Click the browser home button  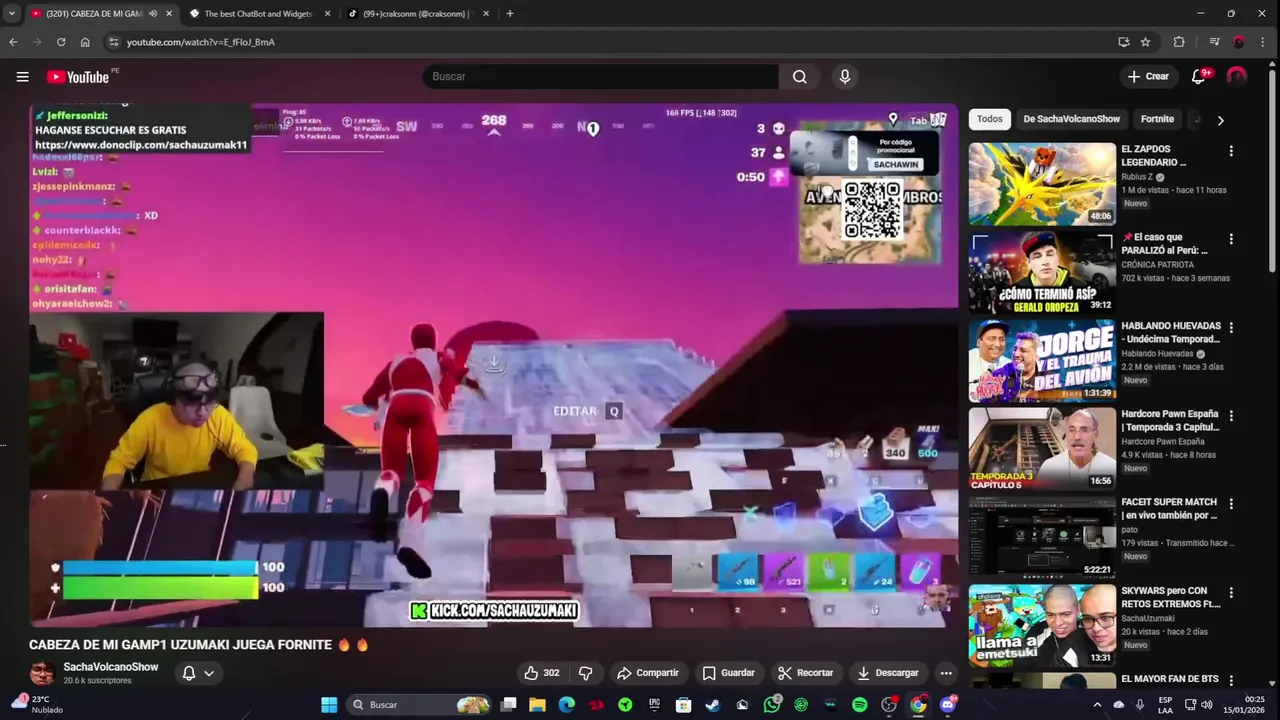(x=85, y=42)
